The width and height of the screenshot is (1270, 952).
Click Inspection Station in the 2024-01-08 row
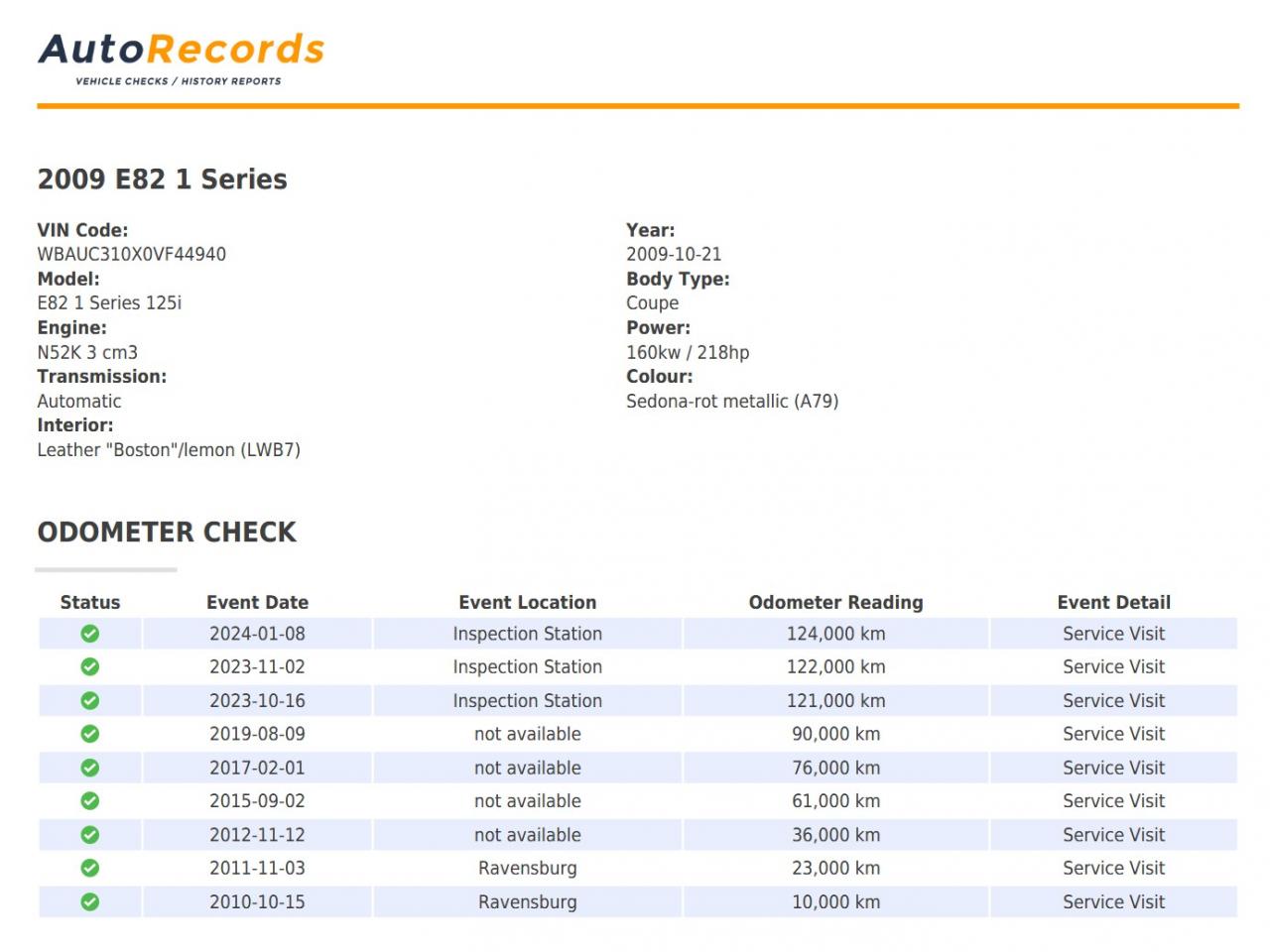pos(528,634)
